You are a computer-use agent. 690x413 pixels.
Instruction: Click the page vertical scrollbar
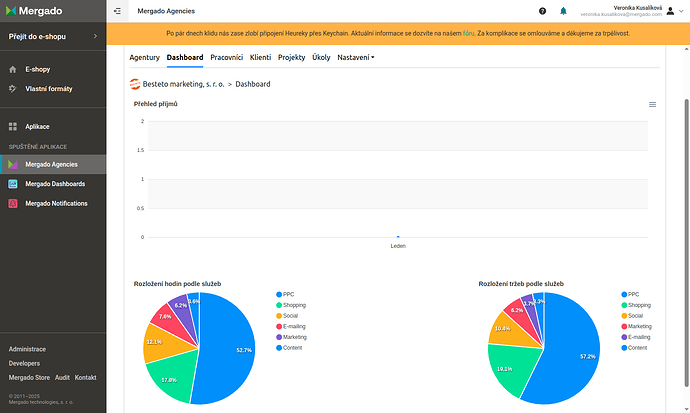[686, 243]
